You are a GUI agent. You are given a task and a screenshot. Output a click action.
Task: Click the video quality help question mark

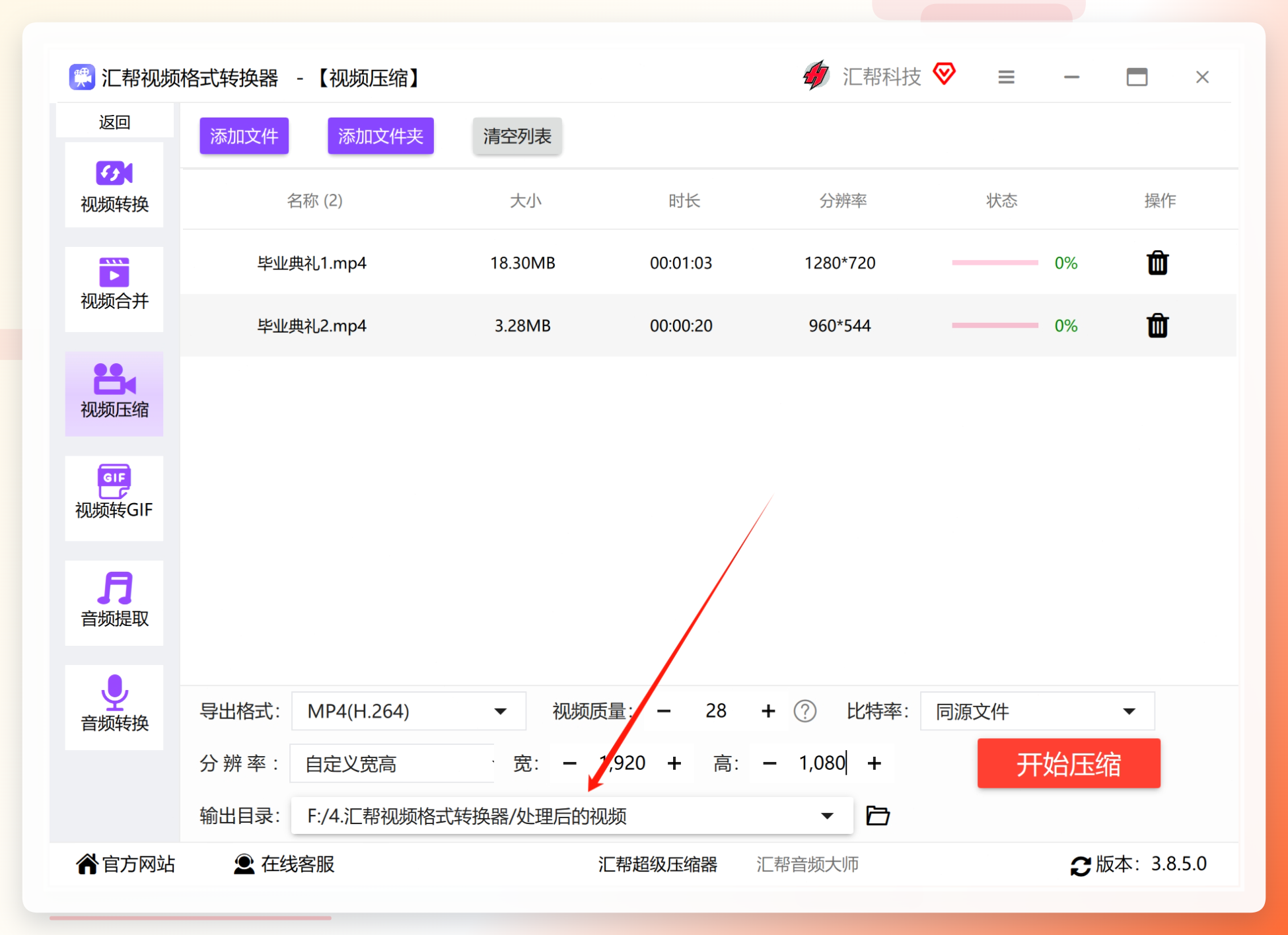(805, 711)
